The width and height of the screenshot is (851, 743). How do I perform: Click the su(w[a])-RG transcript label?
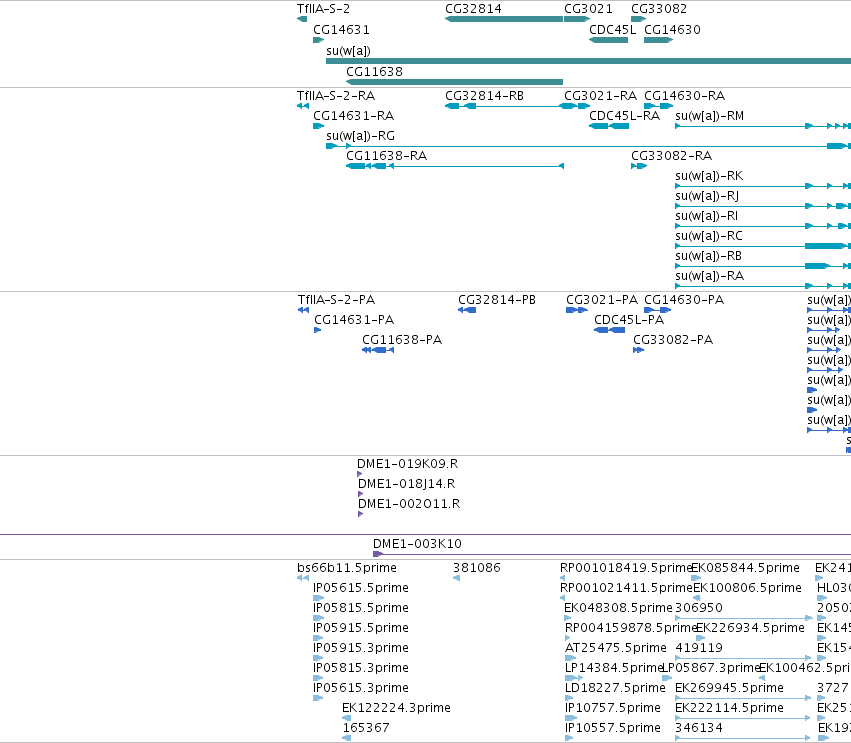(x=360, y=136)
